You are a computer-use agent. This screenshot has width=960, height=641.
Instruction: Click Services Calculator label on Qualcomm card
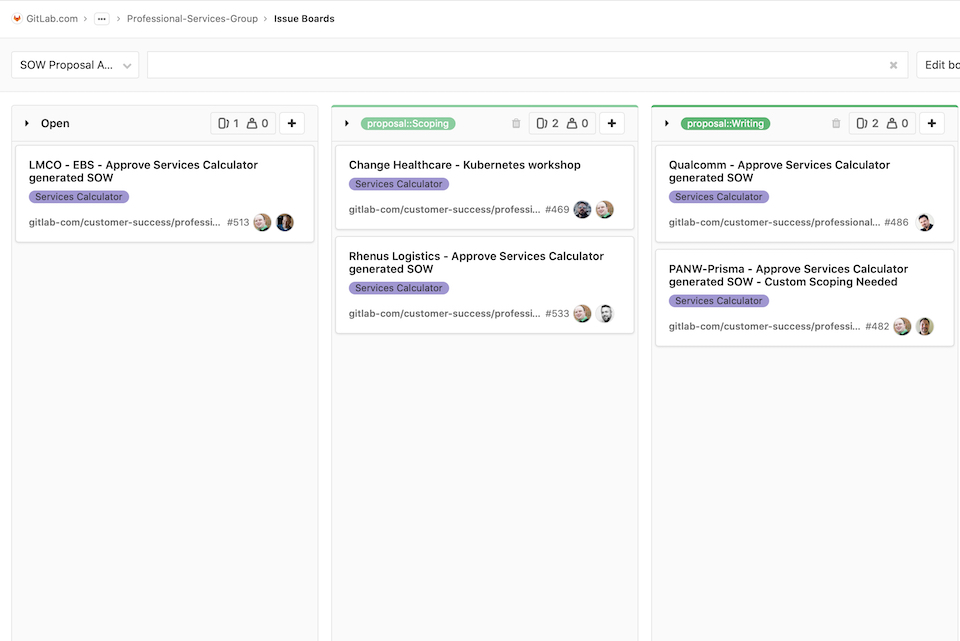(719, 197)
